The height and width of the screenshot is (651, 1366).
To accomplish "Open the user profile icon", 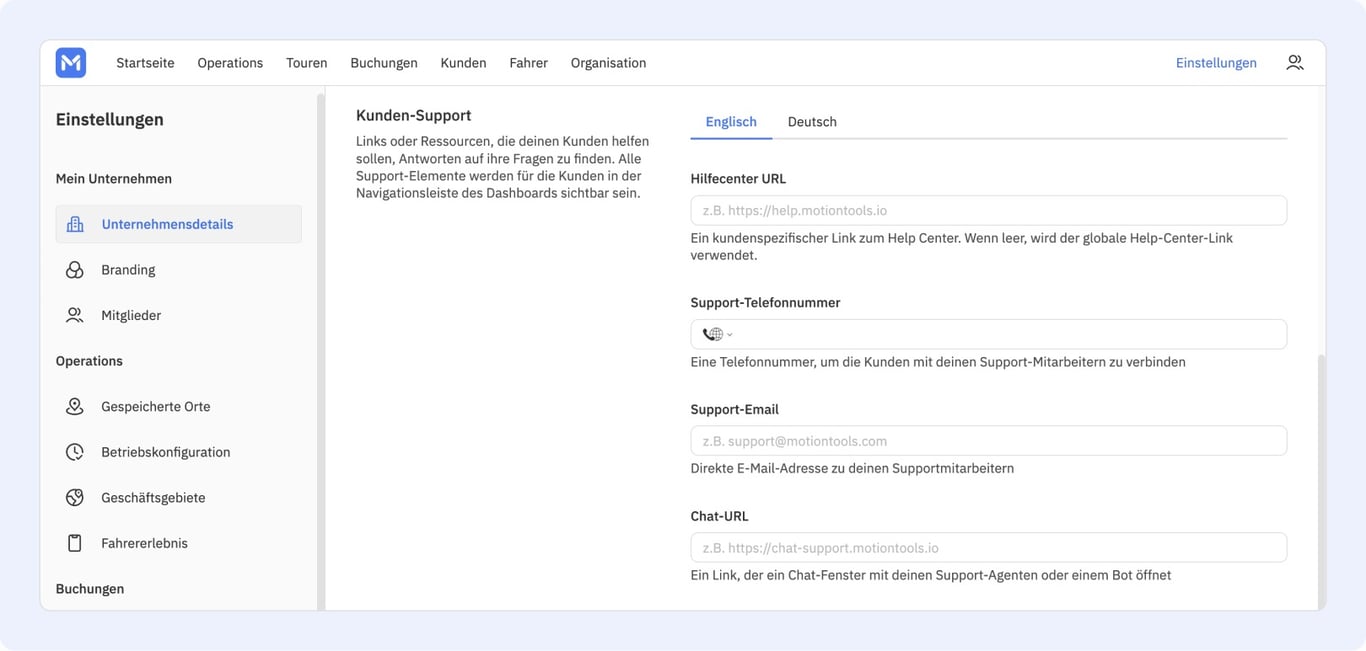I will (1295, 63).
